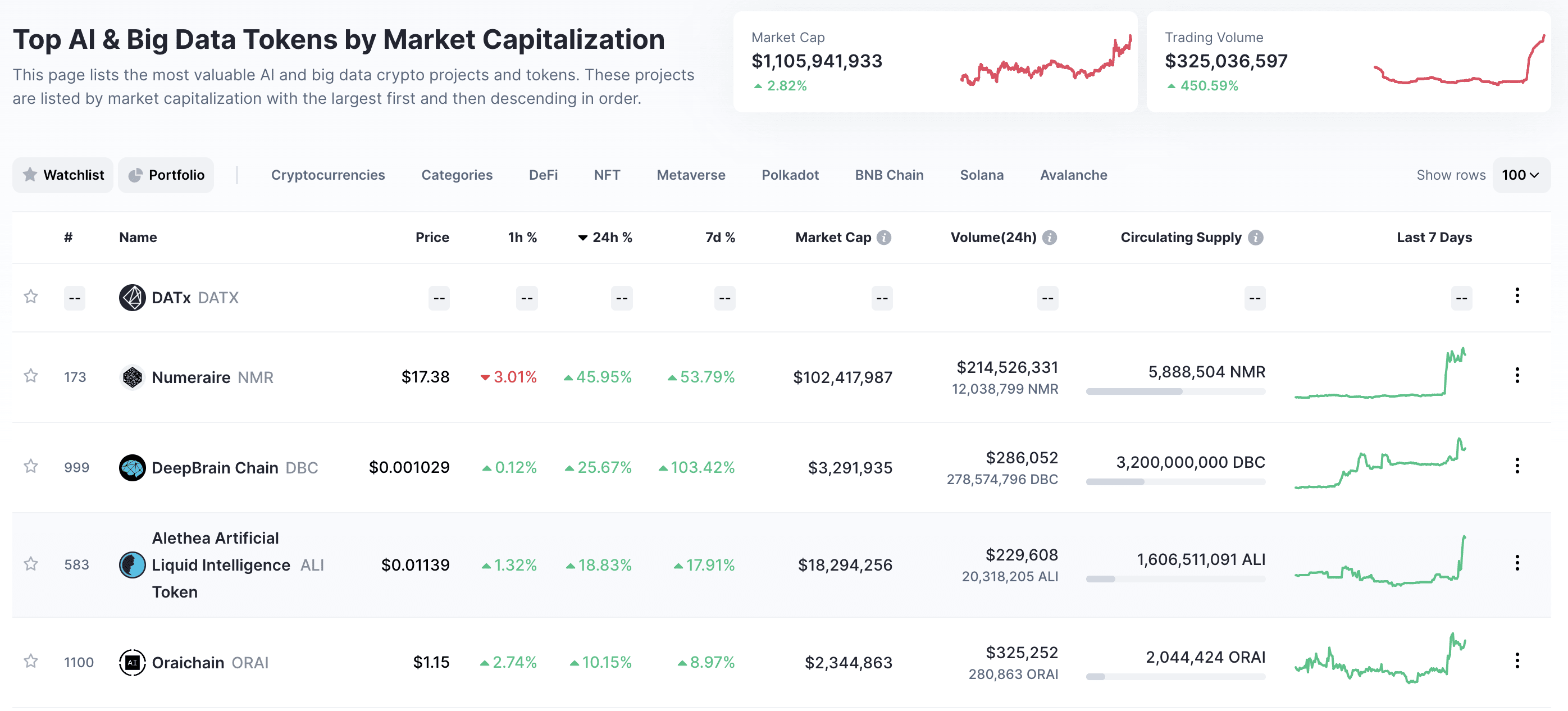Sort by 1h % column header
Viewport: 1568px width, 711px height.
pos(522,238)
